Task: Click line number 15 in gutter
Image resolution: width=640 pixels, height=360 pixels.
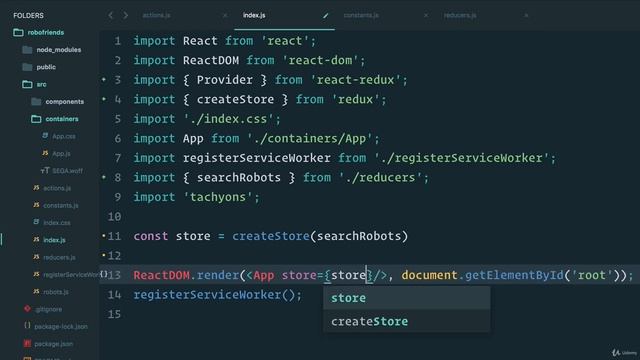Action: (114, 314)
